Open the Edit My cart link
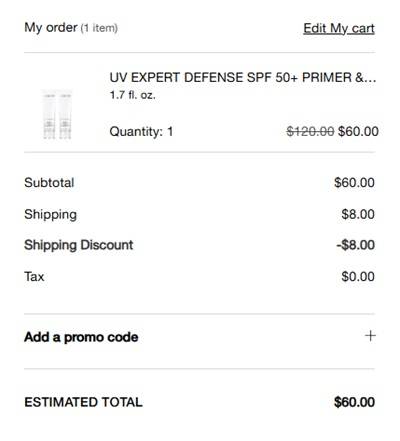 [339, 29]
